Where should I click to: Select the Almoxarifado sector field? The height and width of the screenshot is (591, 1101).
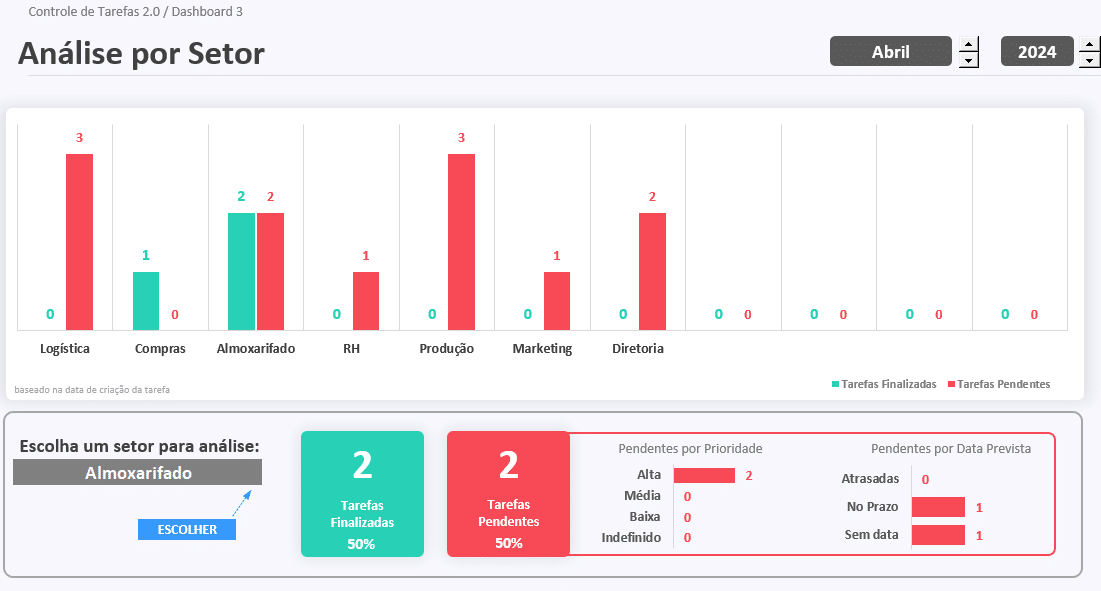coord(138,472)
